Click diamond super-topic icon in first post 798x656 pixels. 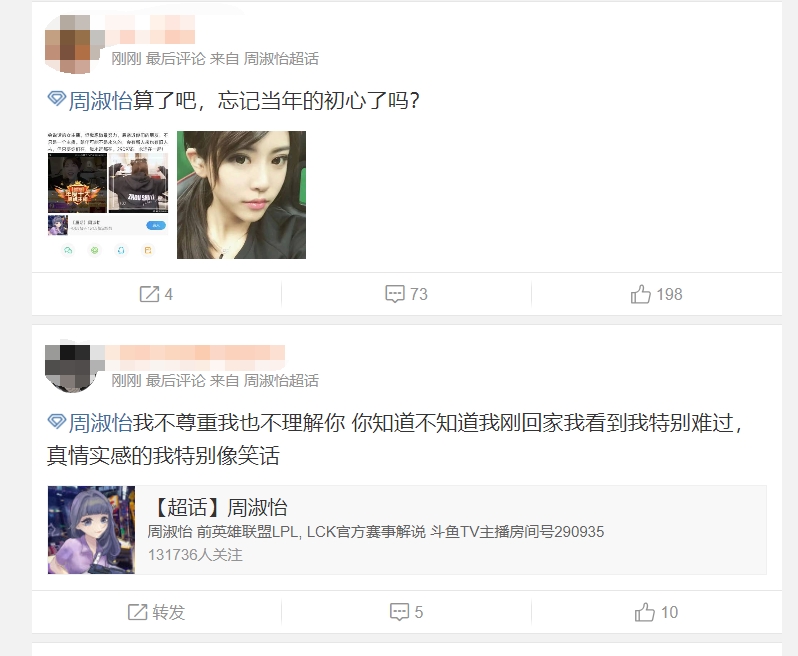(56, 99)
